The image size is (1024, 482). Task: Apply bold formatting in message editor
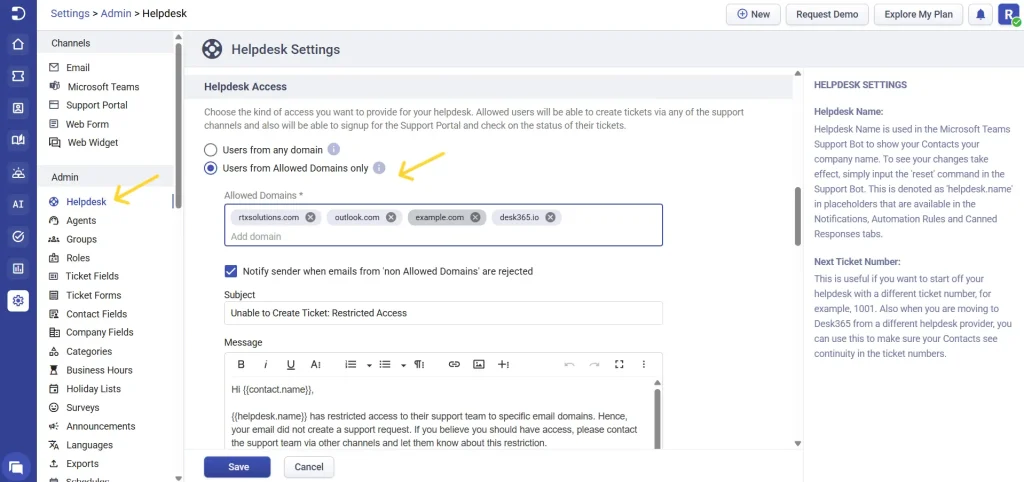point(241,364)
